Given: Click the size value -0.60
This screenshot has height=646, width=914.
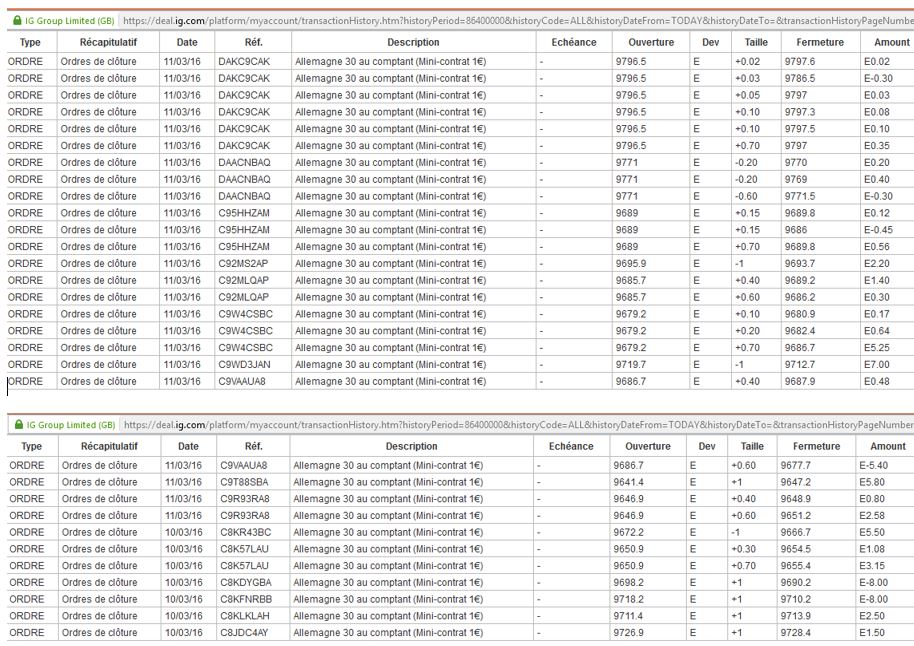Looking at the screenshot, I should click(x=746, y=196).
